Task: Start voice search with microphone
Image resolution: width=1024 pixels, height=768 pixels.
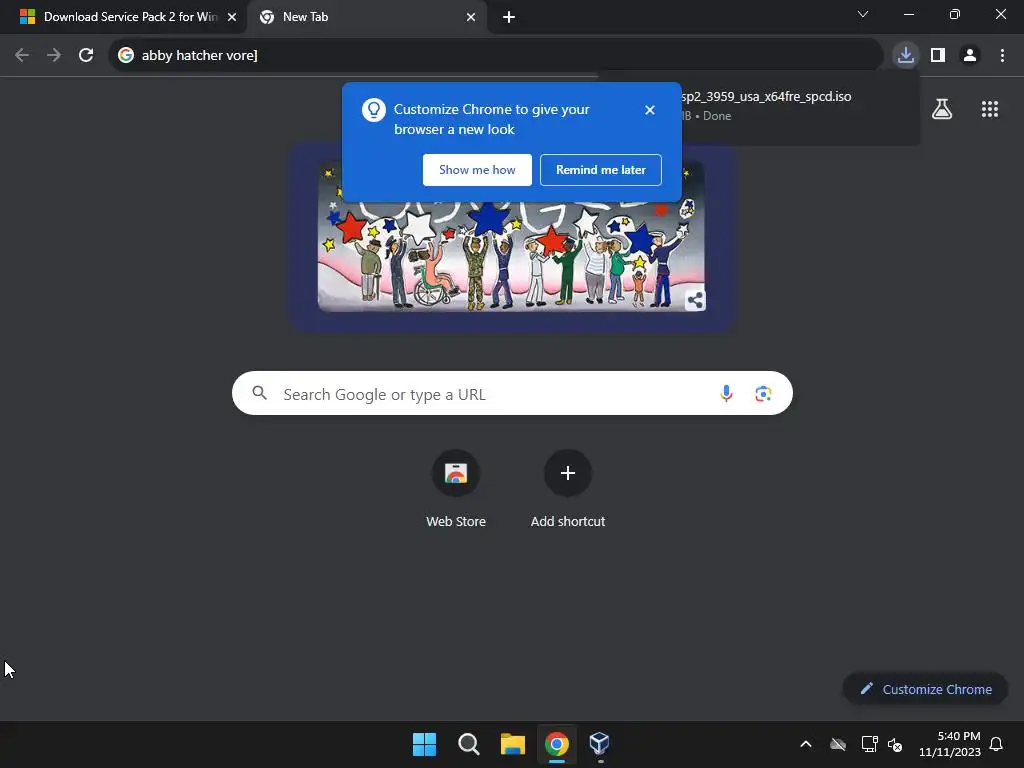Action: tap(726, 393)
